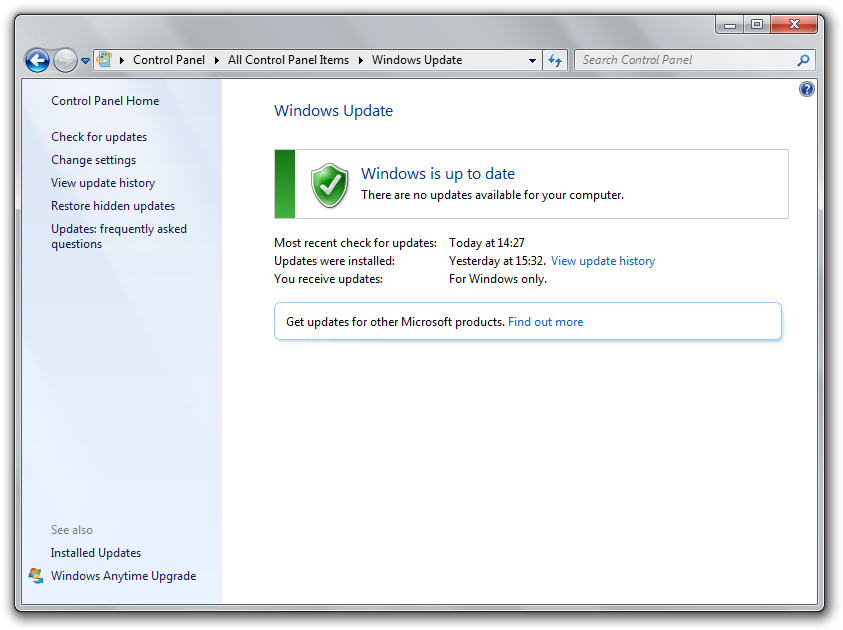The width and height of the screenshot is (843, 630).
Task: Open Restore hidden updates
Action: 113,206
